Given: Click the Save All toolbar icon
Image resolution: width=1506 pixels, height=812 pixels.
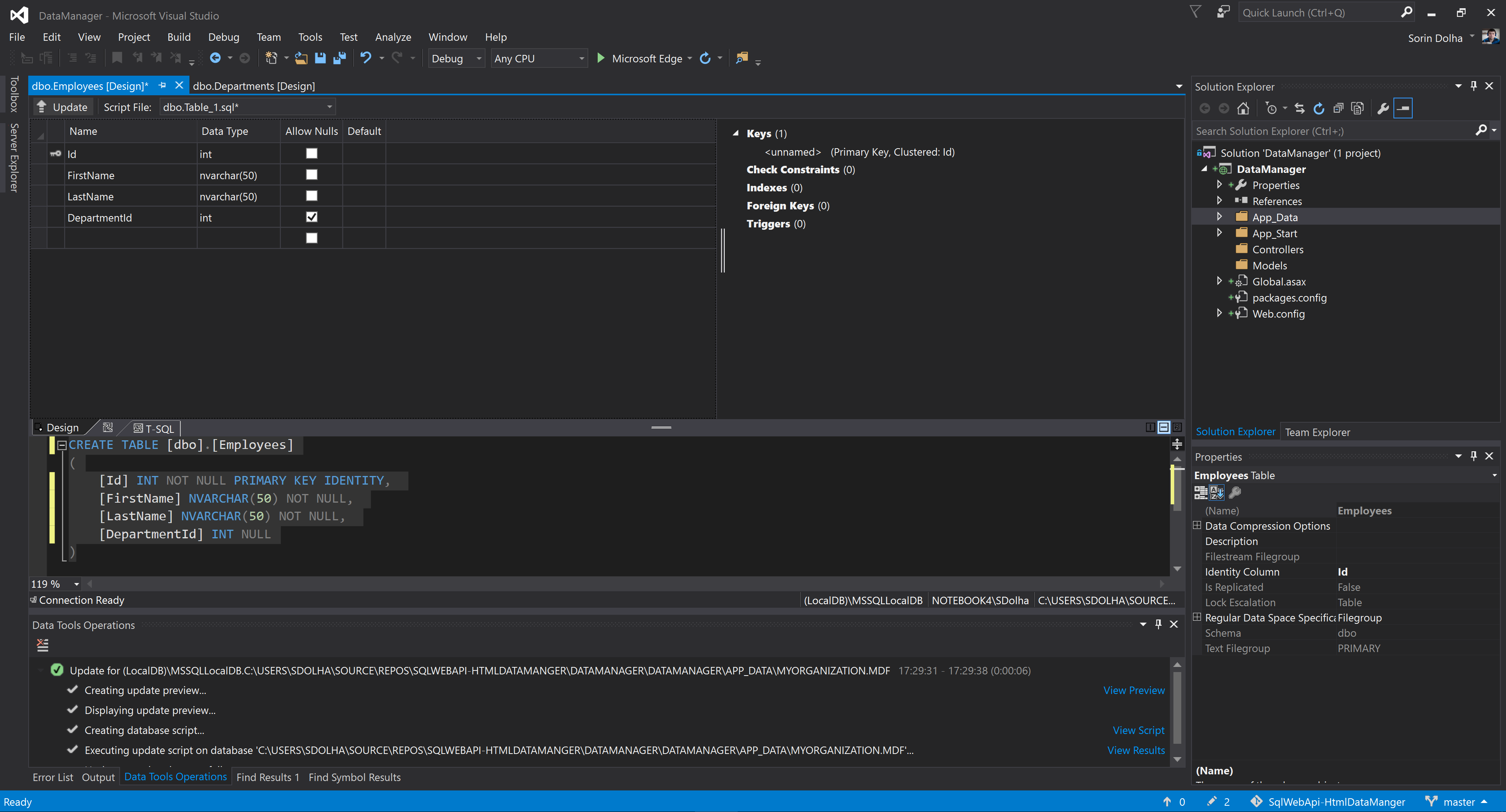Looking at the screenshot, I should point(340,58).
